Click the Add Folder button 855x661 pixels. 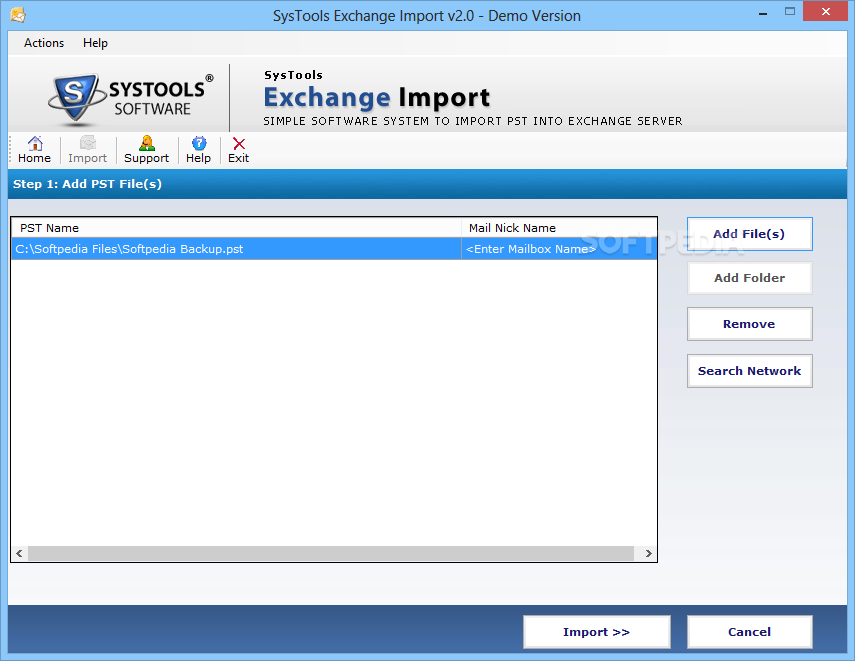750,278
